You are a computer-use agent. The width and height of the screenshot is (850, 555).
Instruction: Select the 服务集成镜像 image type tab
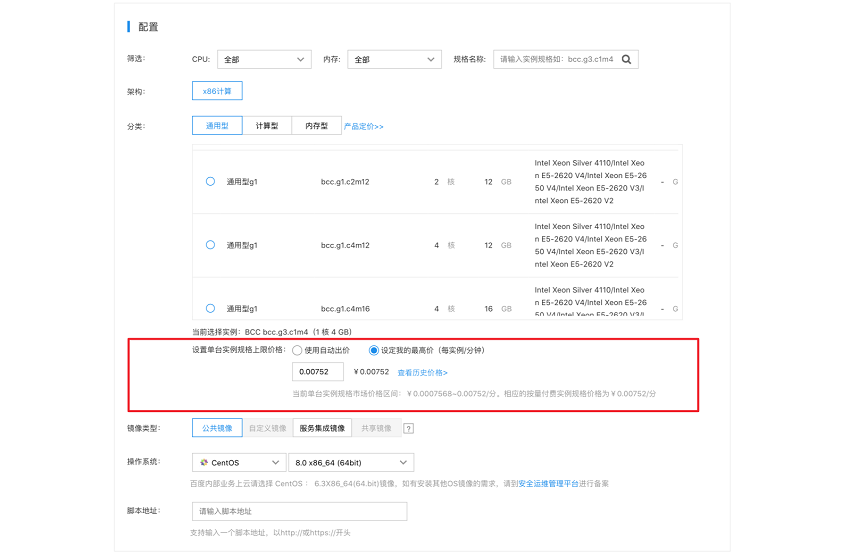coord(321,428)
